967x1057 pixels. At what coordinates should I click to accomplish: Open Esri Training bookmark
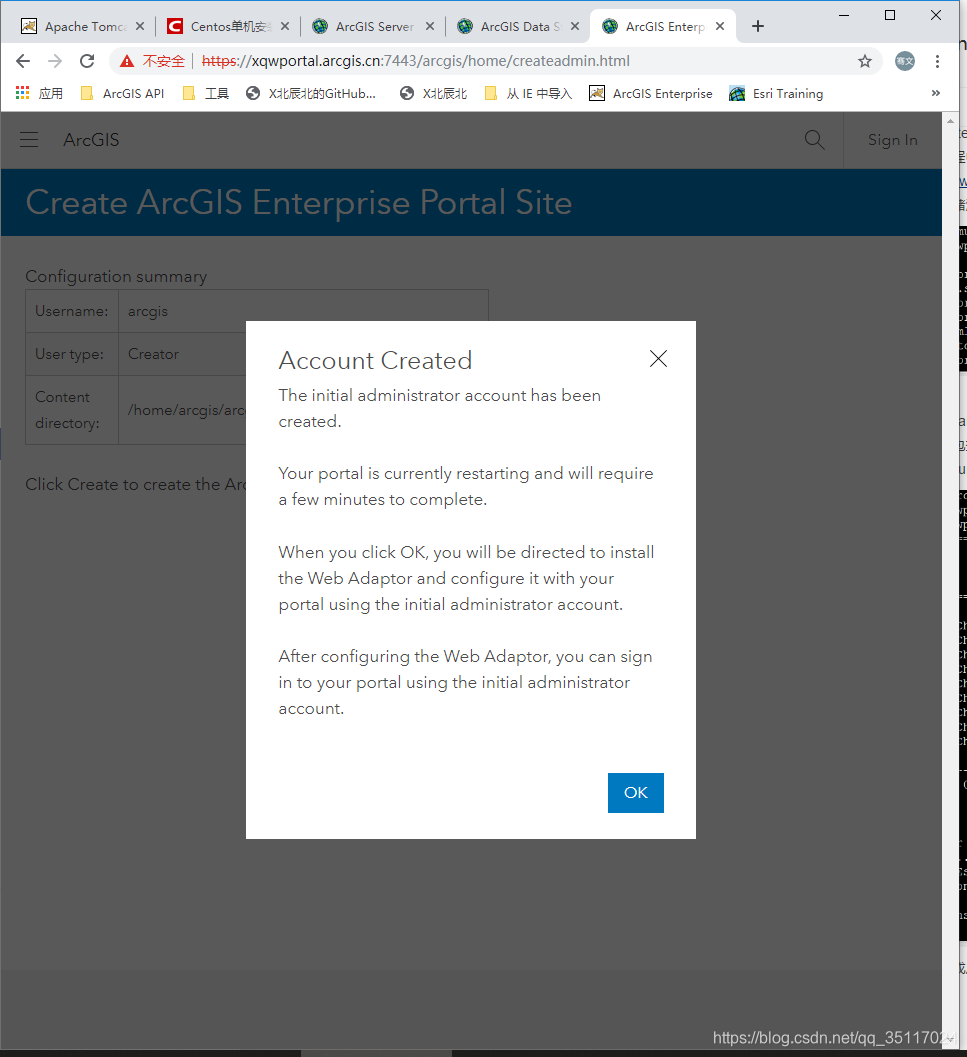[776, 93]
